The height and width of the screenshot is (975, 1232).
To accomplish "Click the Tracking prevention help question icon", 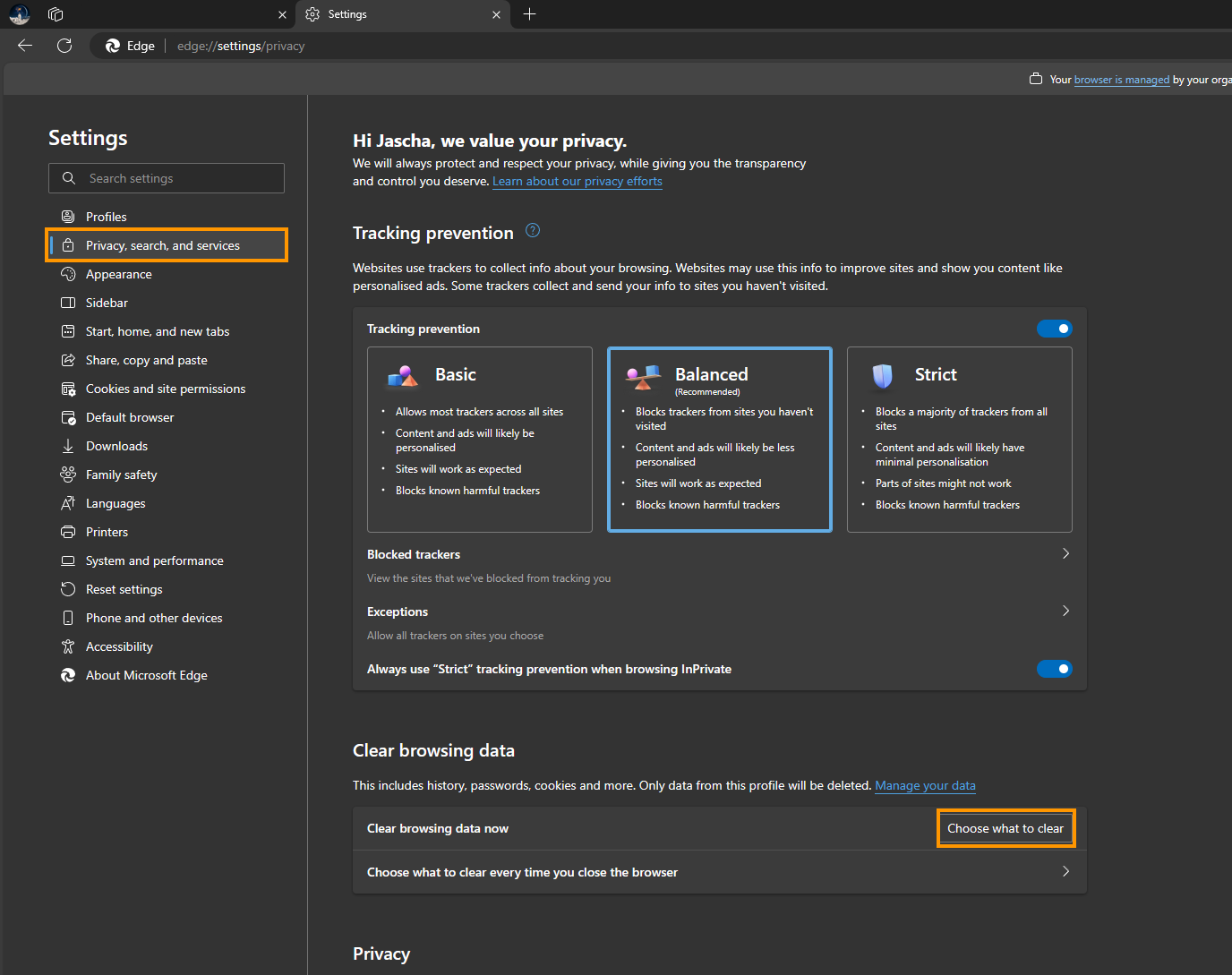I will (x=533, y=230).
